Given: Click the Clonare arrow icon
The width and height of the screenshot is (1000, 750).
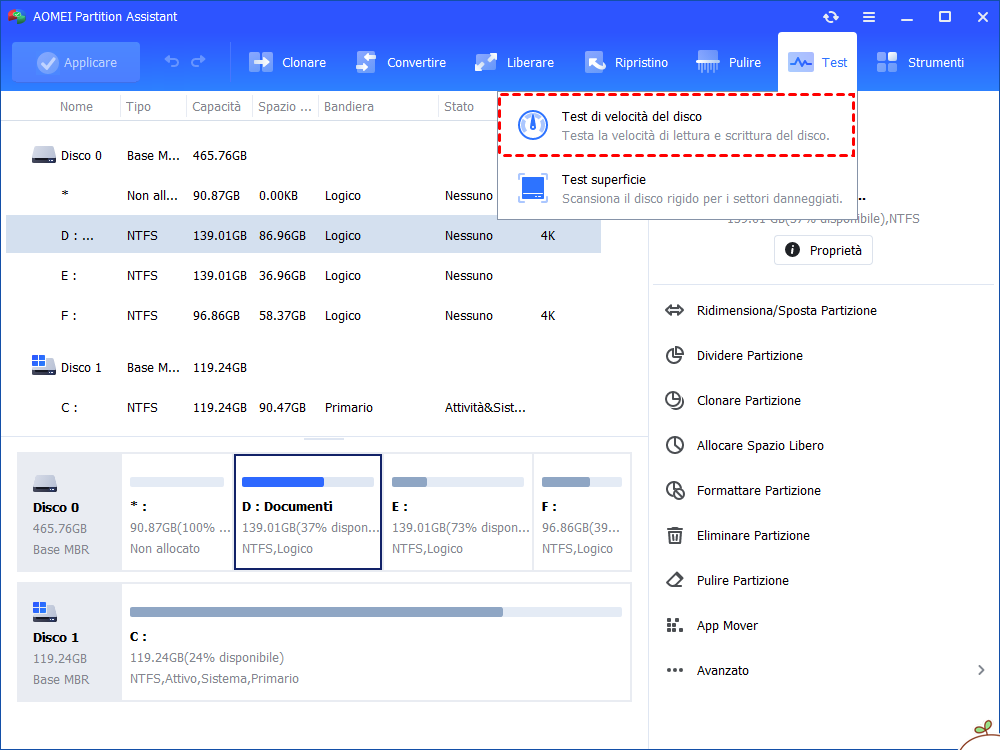Looking at the screenshot, I should tap(261, 62).
